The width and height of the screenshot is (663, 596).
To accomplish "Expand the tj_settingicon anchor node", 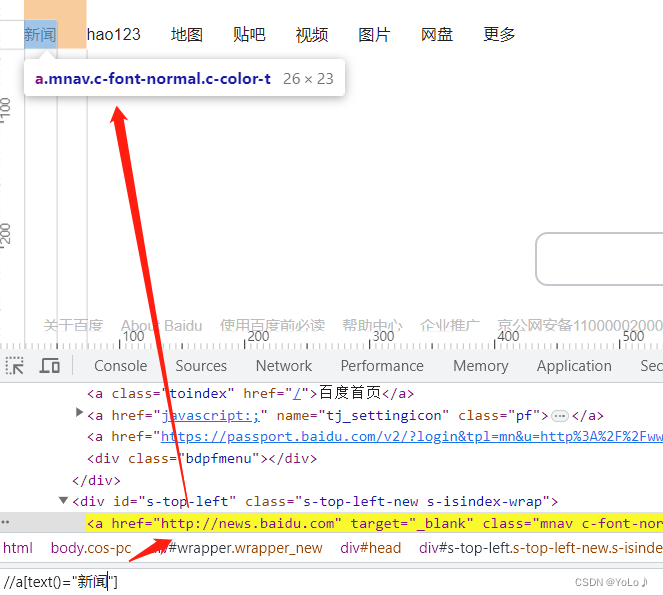I will [x=79, y=412].
